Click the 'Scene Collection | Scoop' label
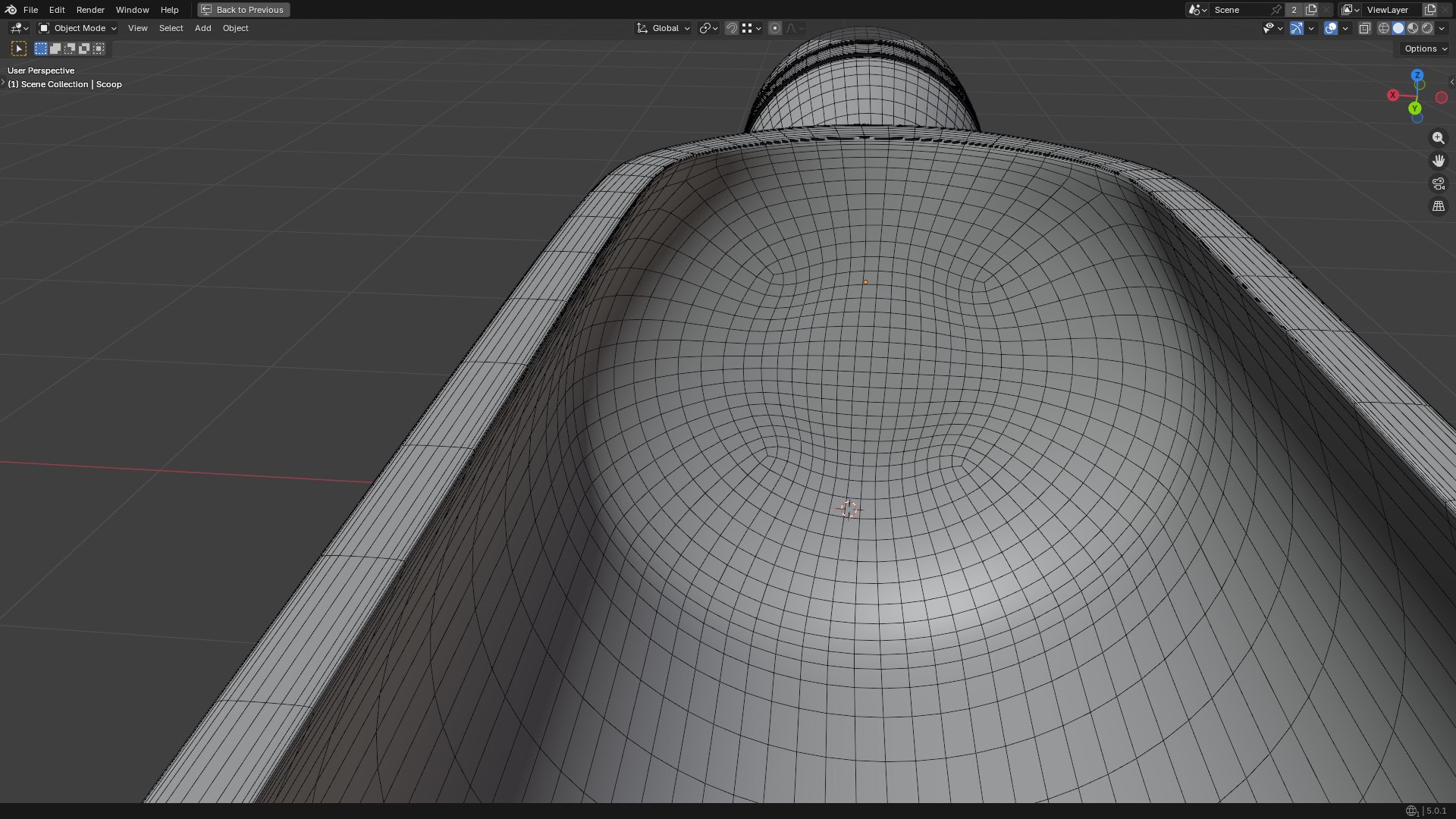 (x=64, y=84)
